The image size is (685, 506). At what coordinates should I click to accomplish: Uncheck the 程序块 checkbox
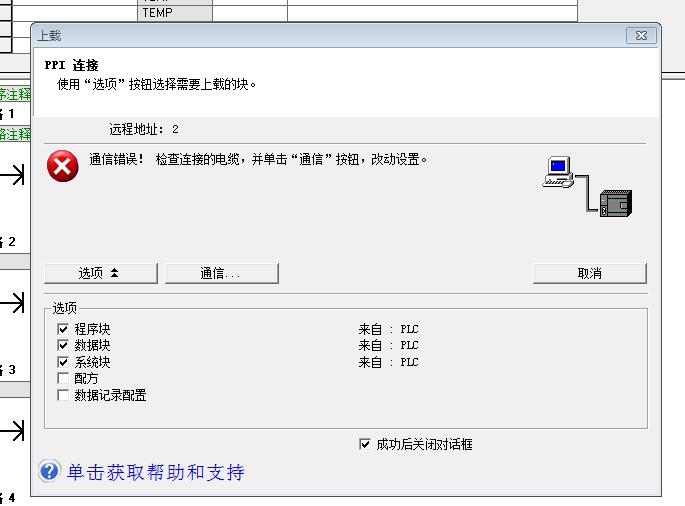coord(64,329)
